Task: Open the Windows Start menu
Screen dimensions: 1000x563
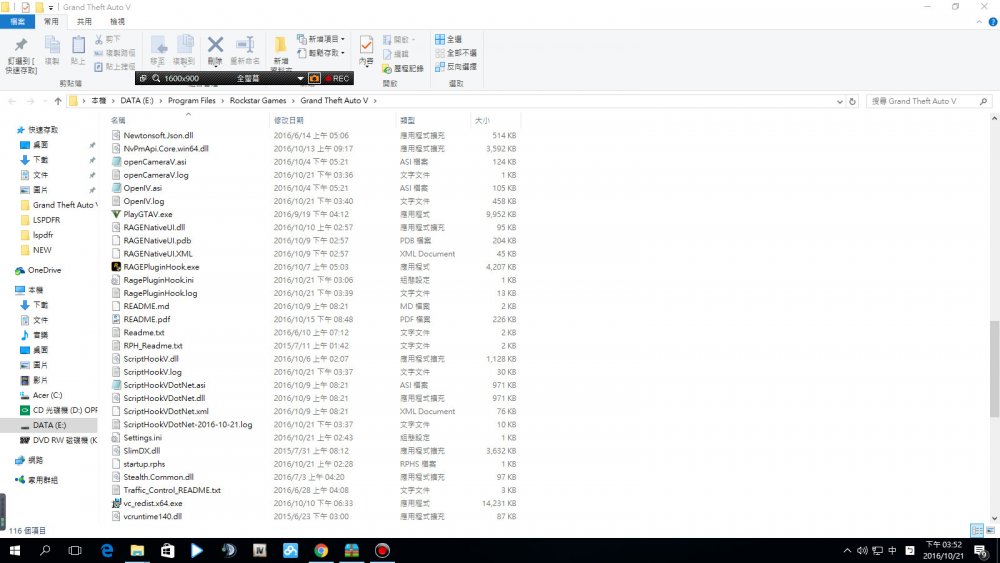Action: (x=15, y=550)
